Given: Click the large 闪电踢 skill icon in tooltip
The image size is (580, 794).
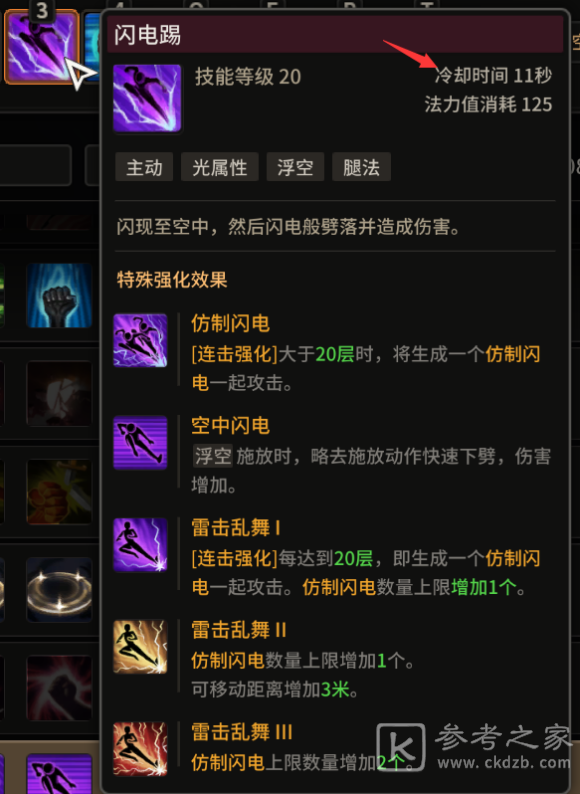Looking at the screenshot, I should pyautogui.click(x=147, y=98).
